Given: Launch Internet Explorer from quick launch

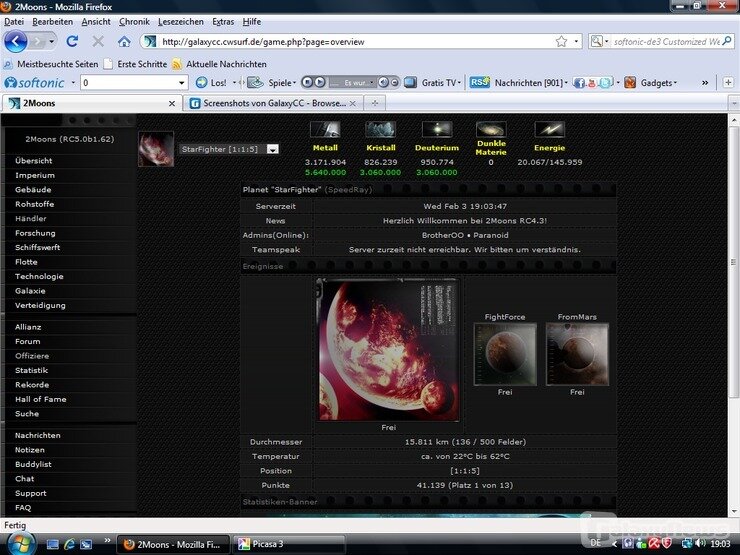Looking at the screenshot, I should tap(69, 544).
